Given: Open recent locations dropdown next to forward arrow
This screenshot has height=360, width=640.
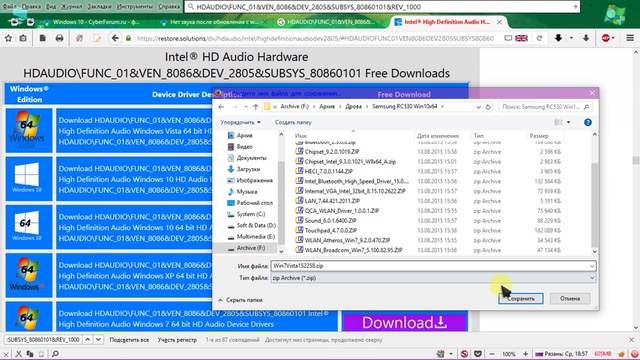Looking at the screenshot, I should pos(246,107).
